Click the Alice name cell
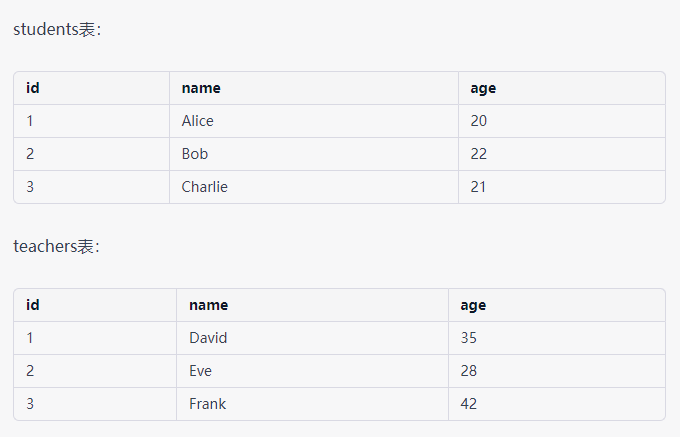 198,121
